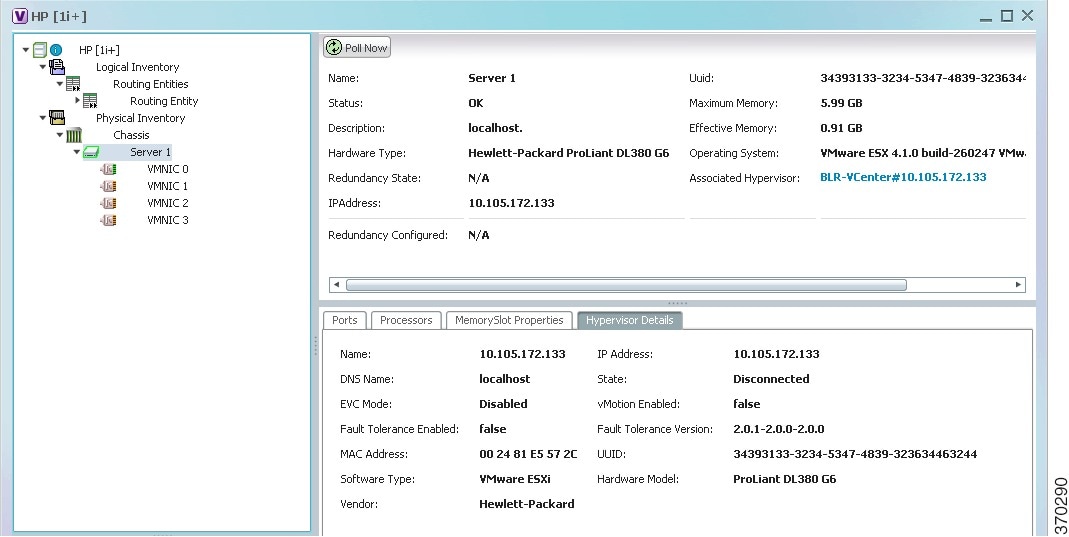
Task: Click the hypervisor UUID value ending 463244
Action: pyautogui.click(x=855, y=454)
